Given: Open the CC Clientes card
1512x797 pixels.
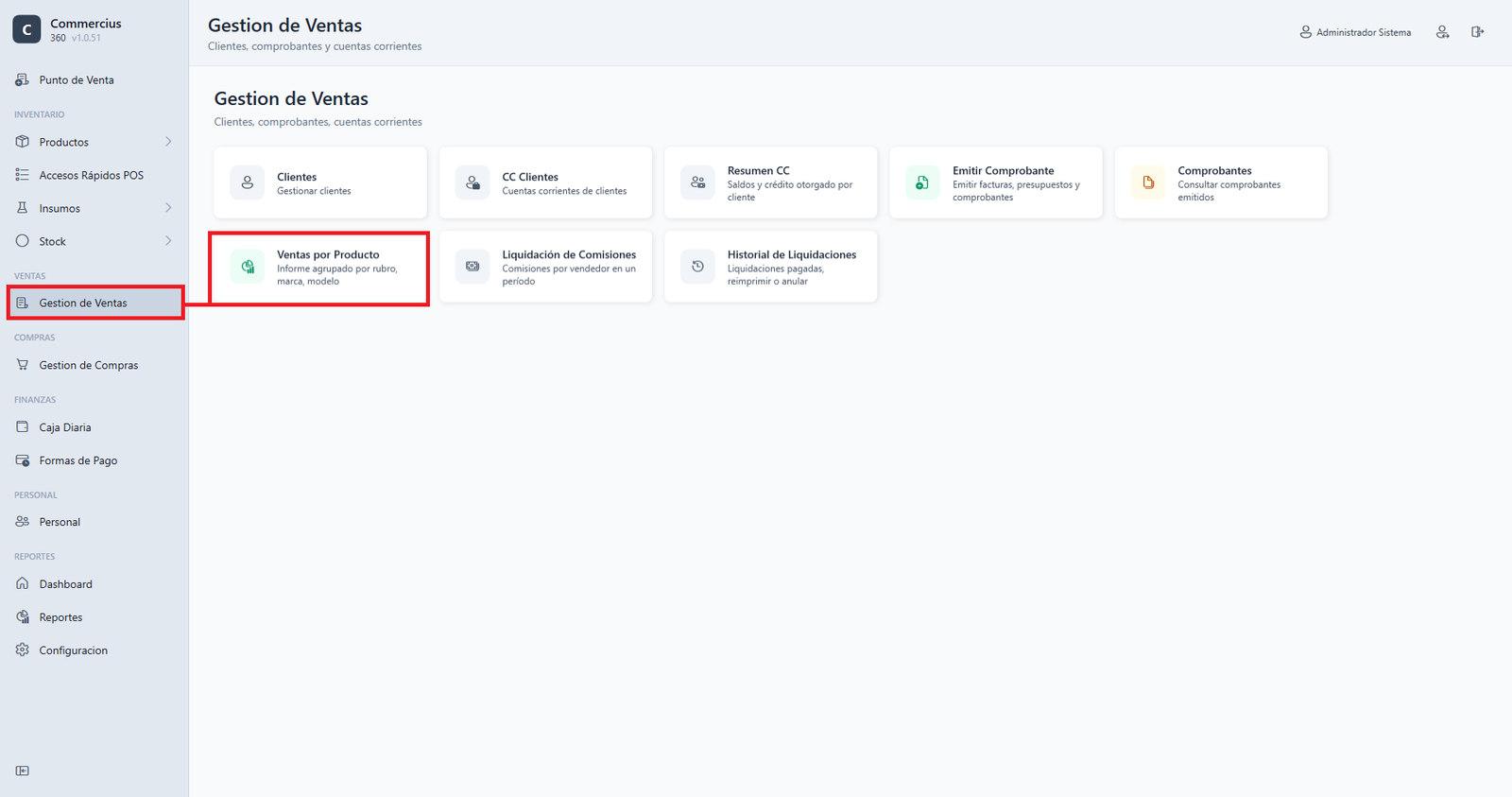Looking at the screenshot, I should click(x=545, y=182).
